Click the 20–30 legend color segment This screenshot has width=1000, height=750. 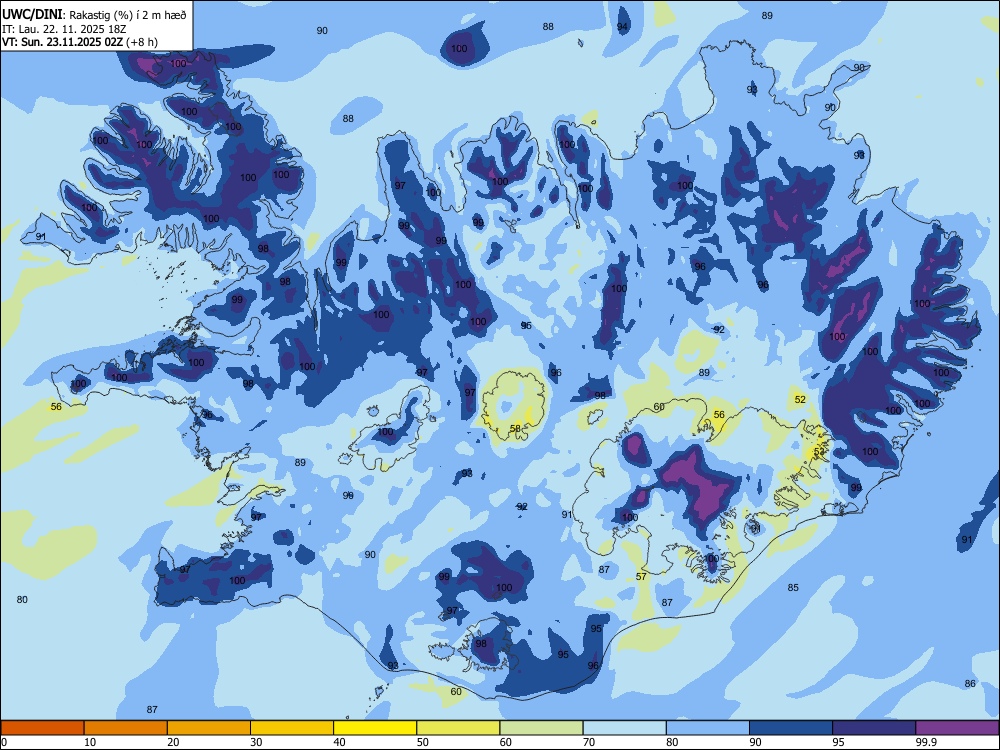click(x=209, y=728)
